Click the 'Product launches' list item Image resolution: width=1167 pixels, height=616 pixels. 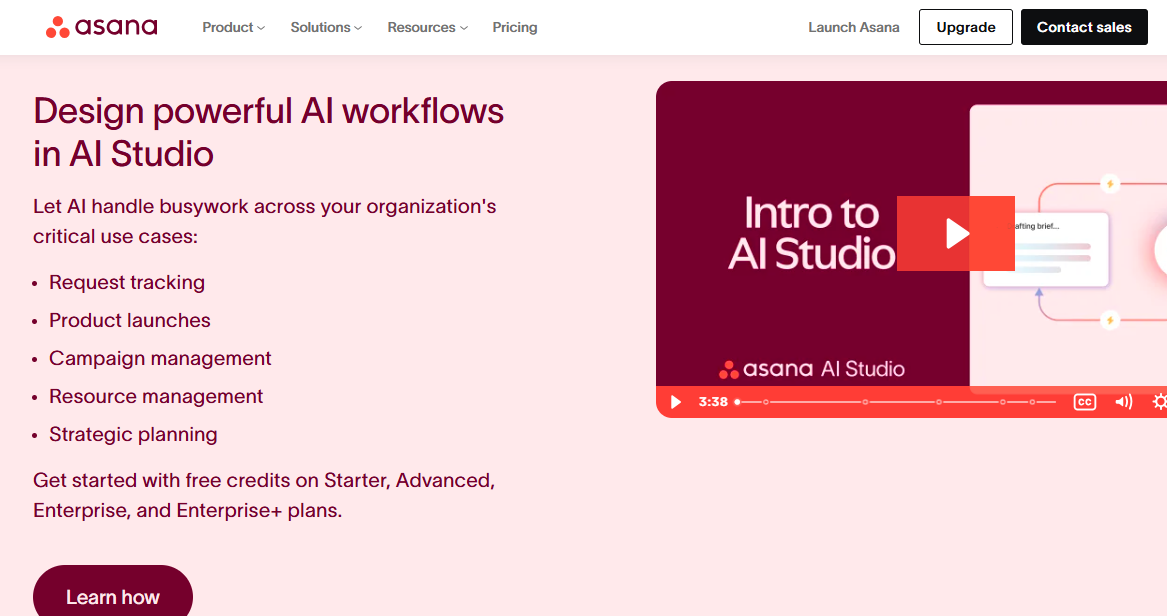tap(130, 321)
